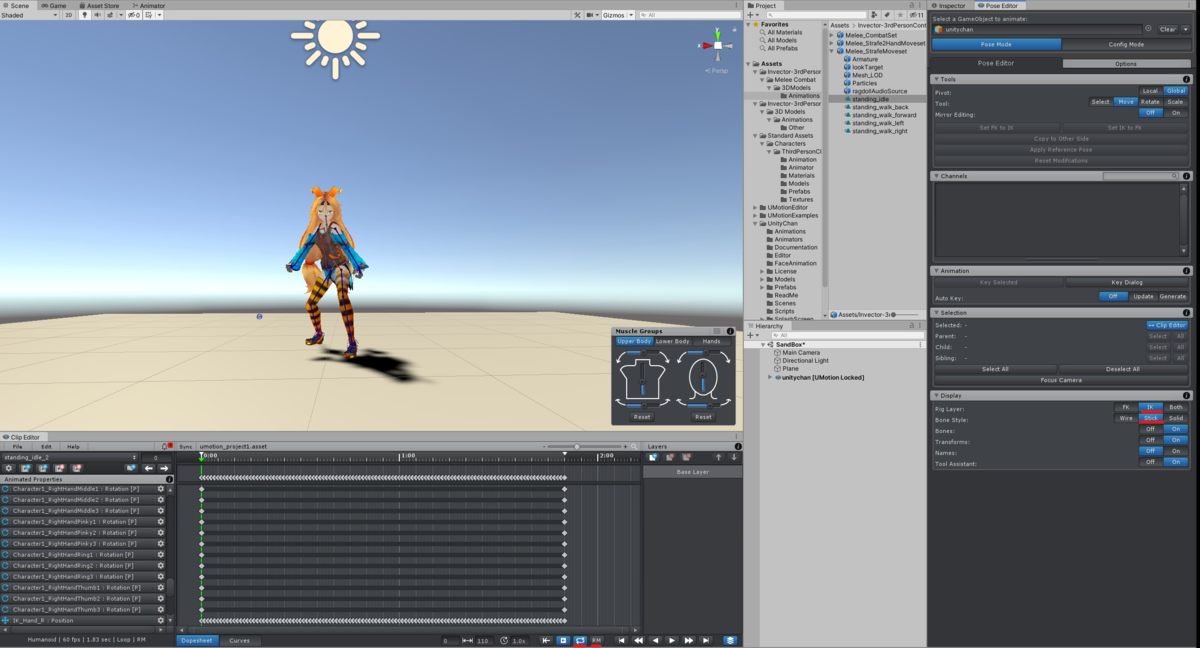
Task: Click Project panel create plus button
Action: coord(751,16)
